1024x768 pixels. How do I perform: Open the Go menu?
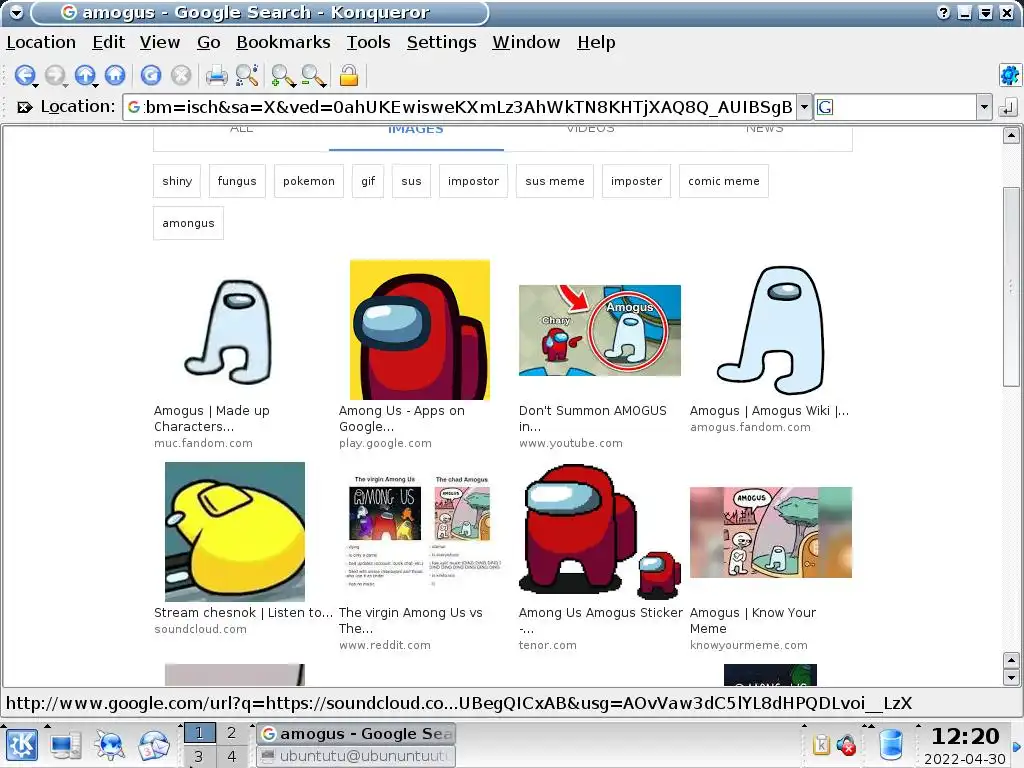209,42
